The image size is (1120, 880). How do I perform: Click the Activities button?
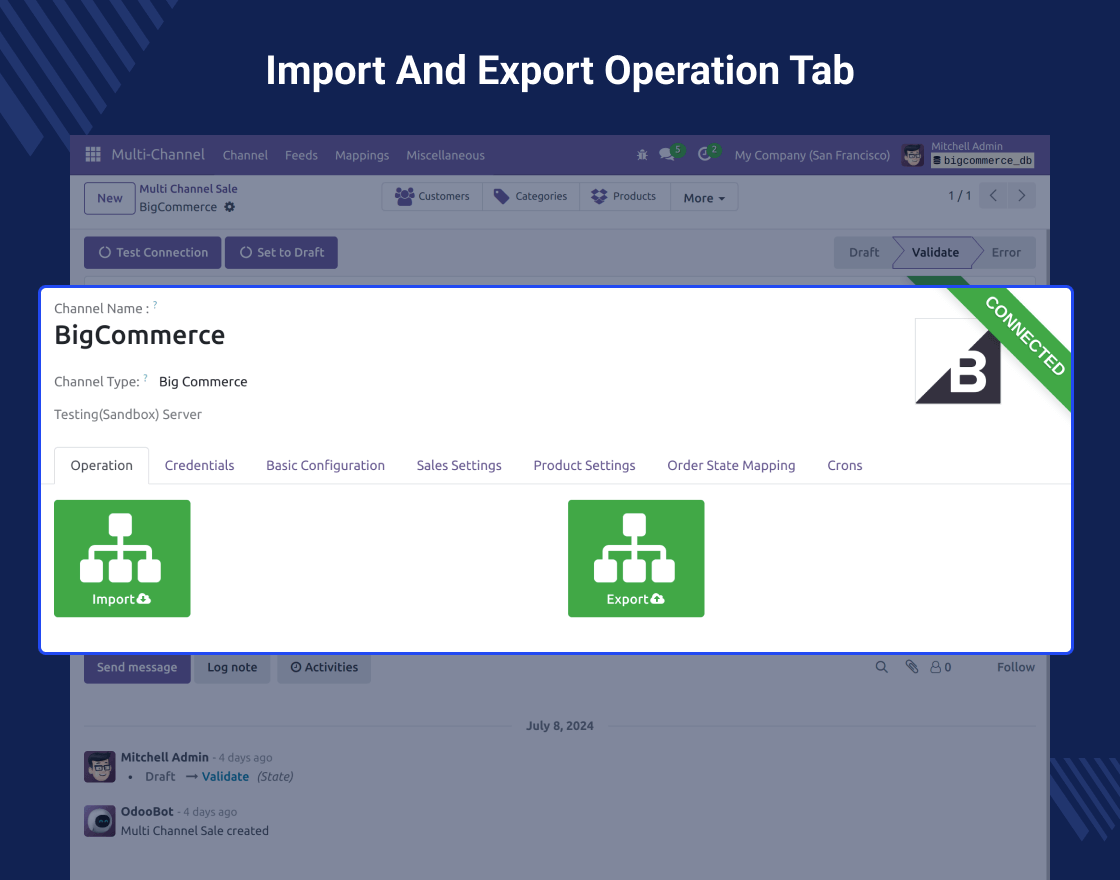tap(324, 668)
